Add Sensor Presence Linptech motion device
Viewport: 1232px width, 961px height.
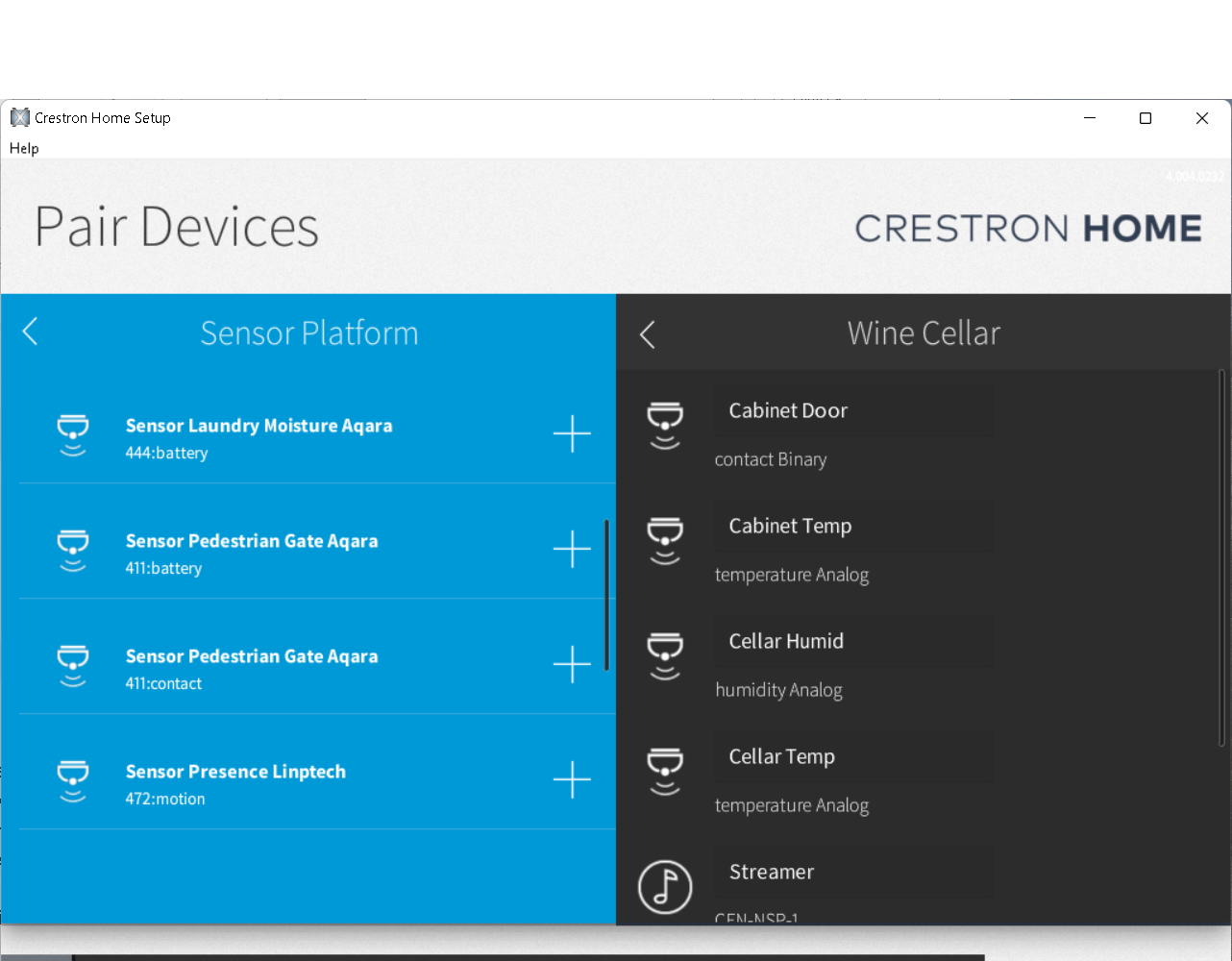point(572,780)
